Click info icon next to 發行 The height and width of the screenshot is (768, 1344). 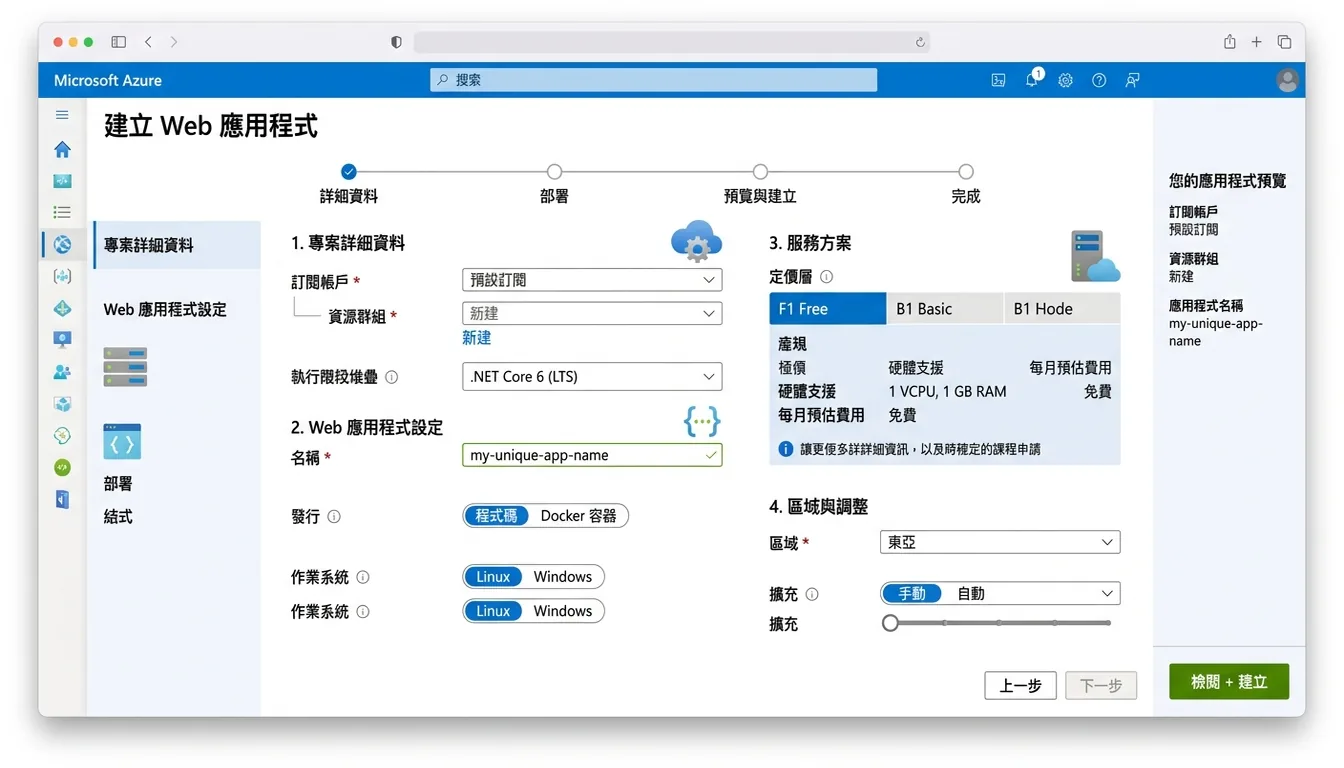(x=334, y=516)
